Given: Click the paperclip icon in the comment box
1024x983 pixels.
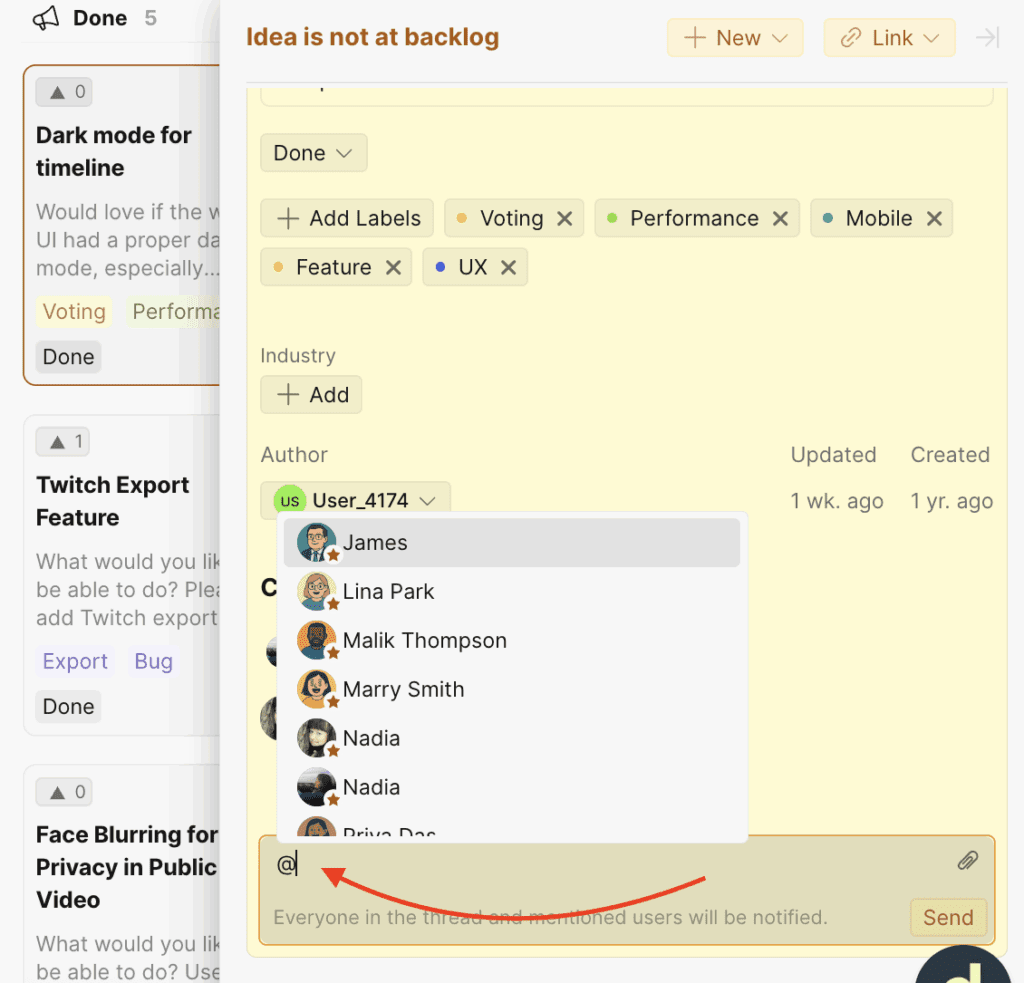Looking at the screenshot, I should 966,860.
